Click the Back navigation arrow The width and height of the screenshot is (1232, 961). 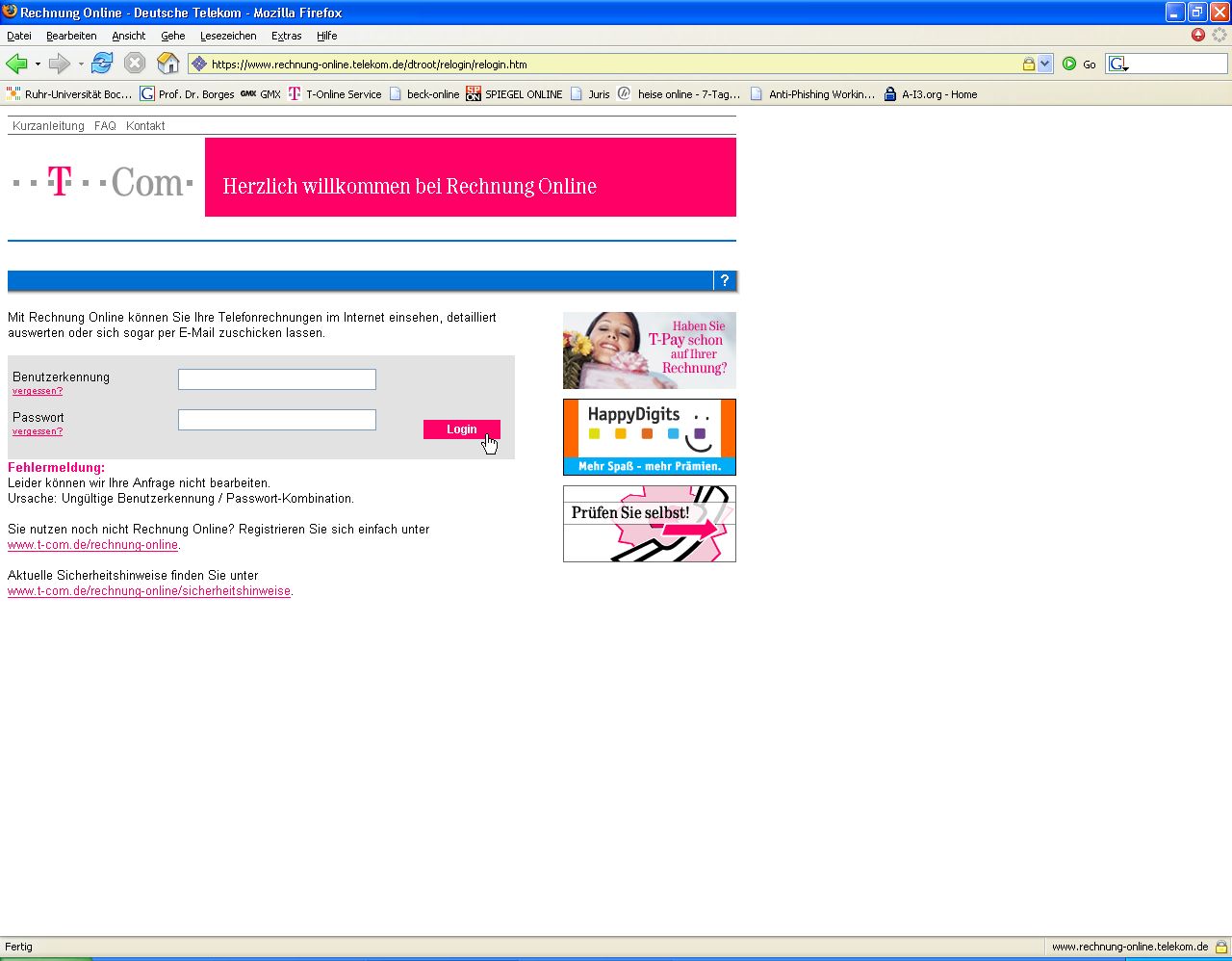tap(16, 64)
